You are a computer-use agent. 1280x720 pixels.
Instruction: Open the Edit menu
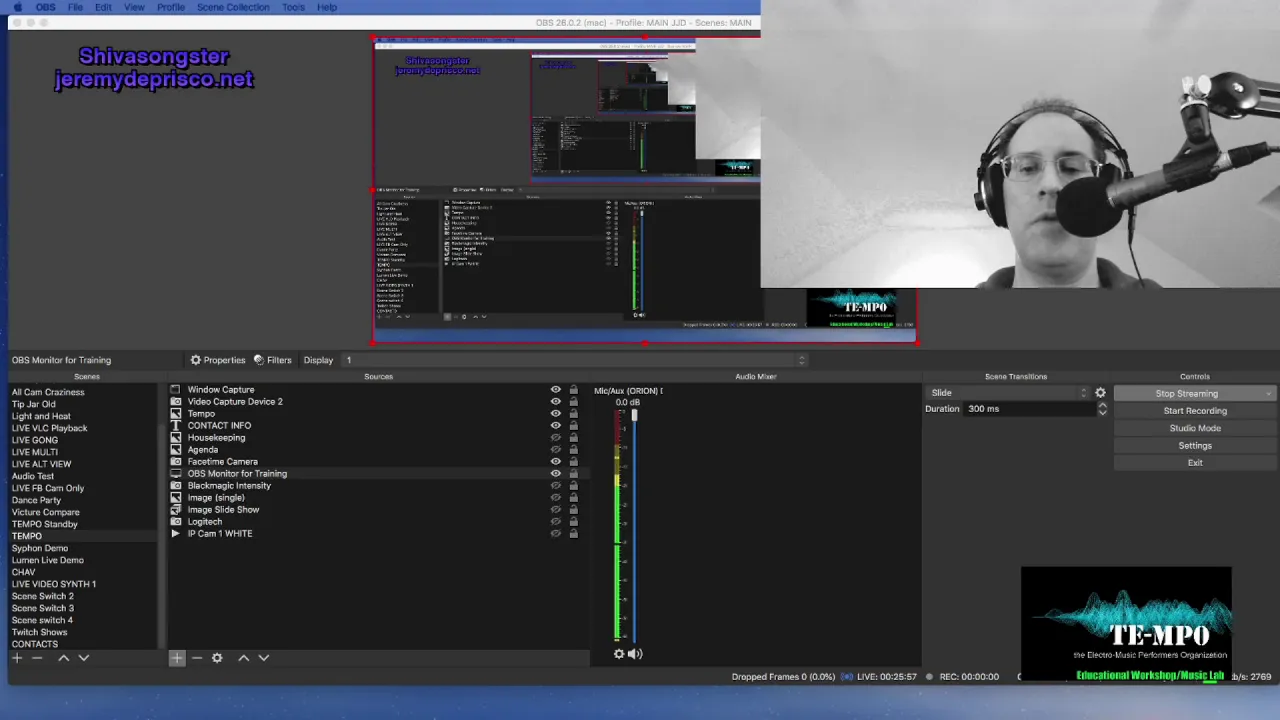103,7
